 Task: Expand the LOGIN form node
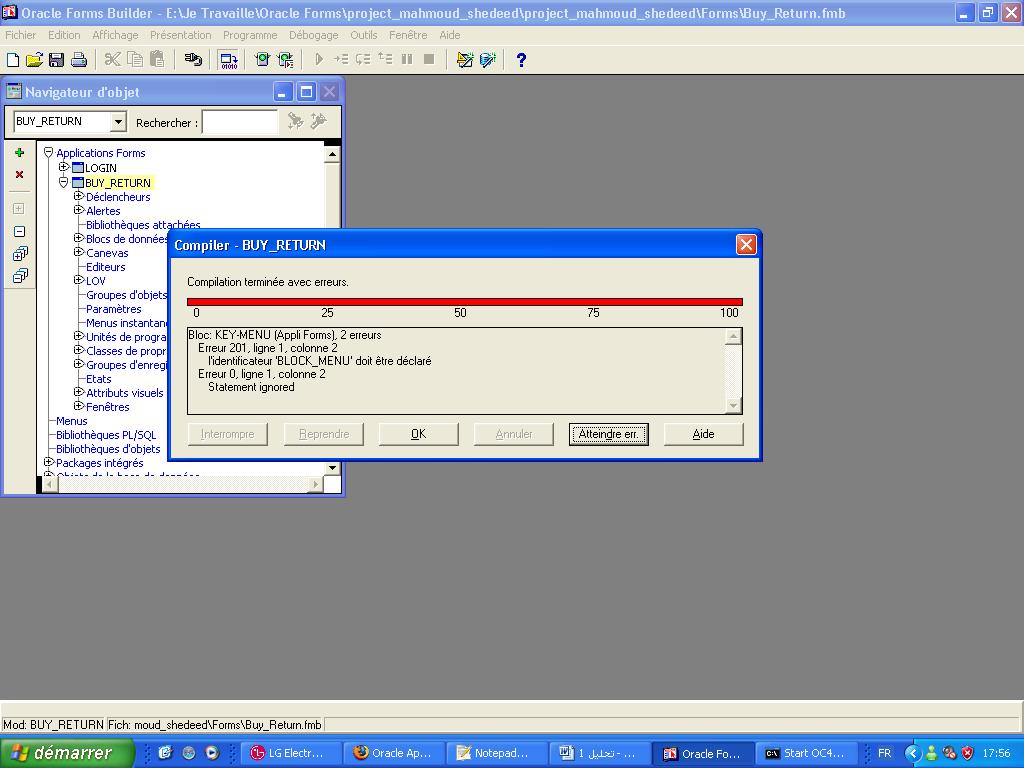click(64, 167)
